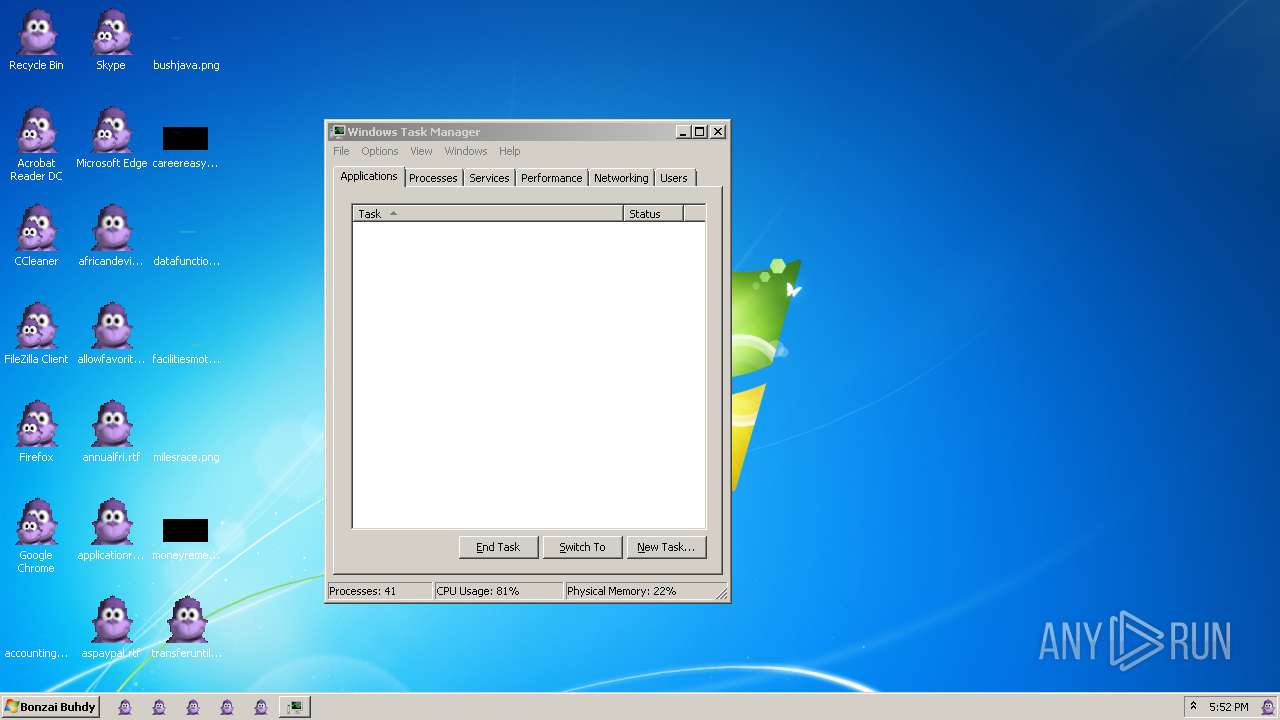Select the annualfri.rtf desktop file

click(x=111, y=432)
